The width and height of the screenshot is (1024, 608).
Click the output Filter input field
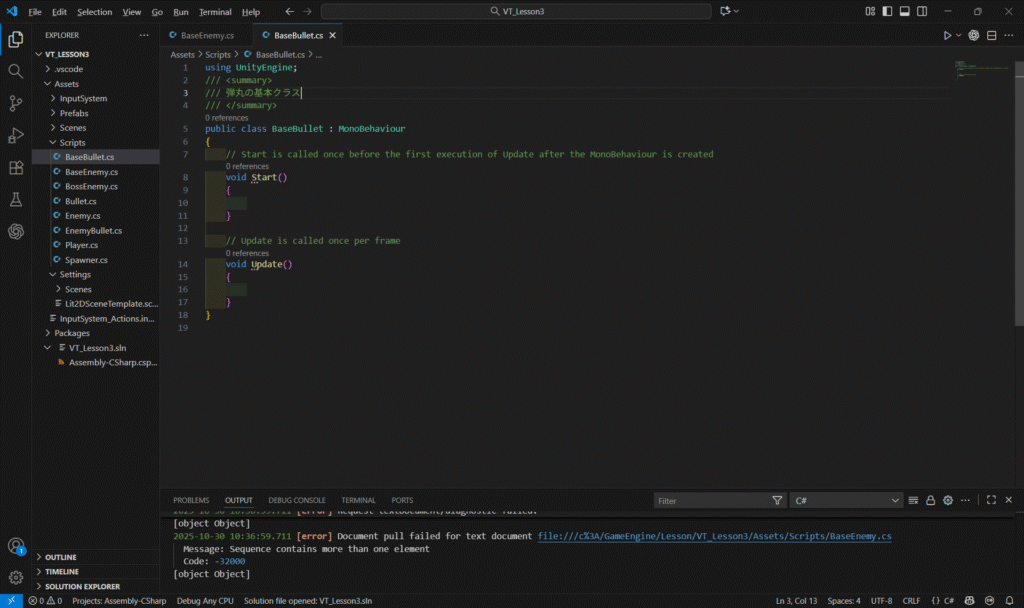[712, 500]
